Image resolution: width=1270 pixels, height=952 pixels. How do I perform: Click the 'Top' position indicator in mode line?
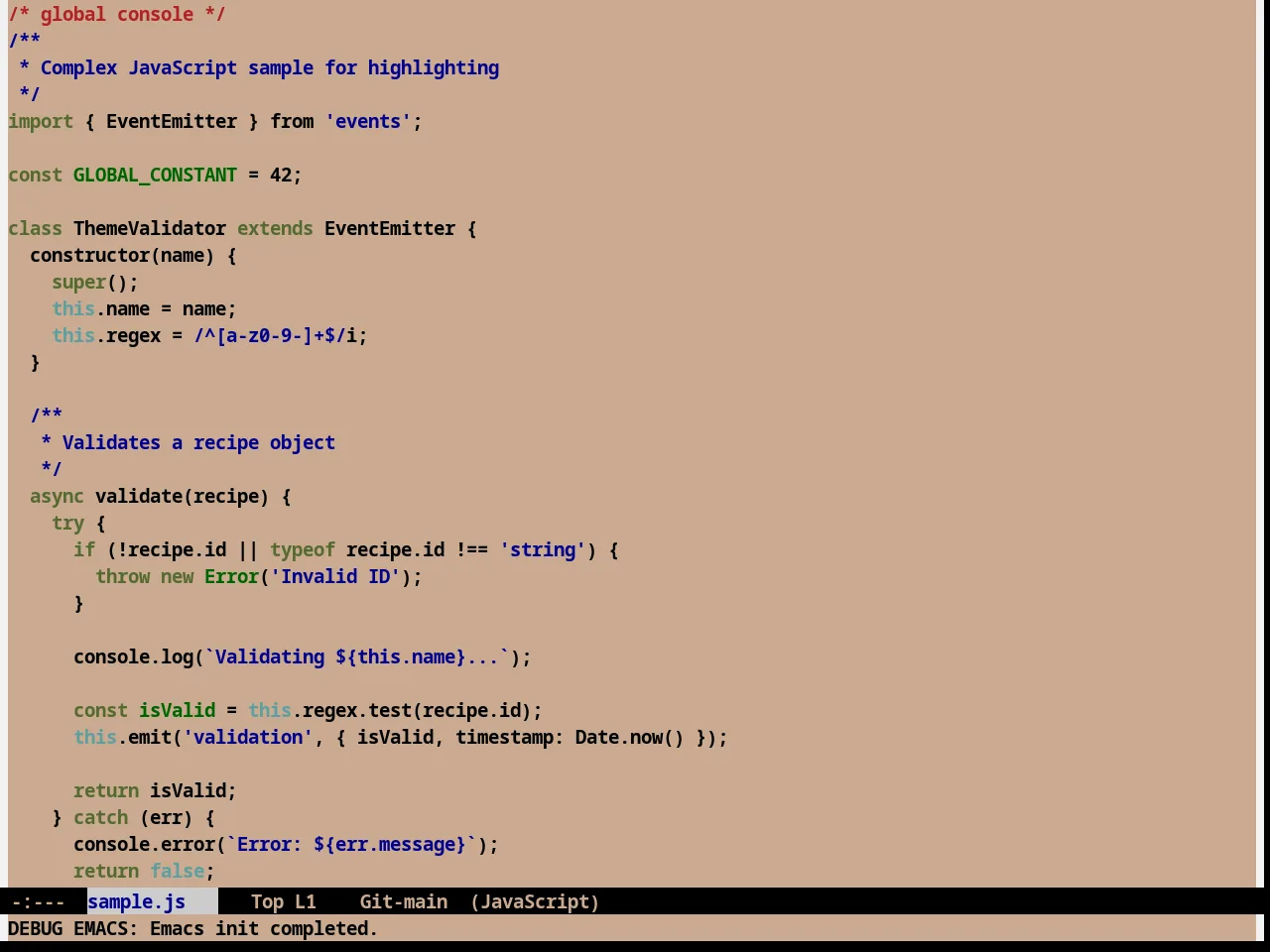(267, 901)
